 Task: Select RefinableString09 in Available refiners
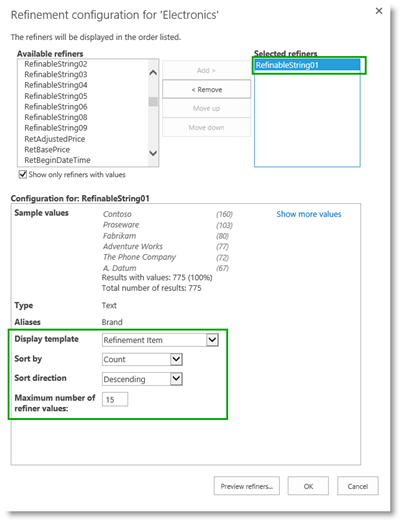(56, 128)
